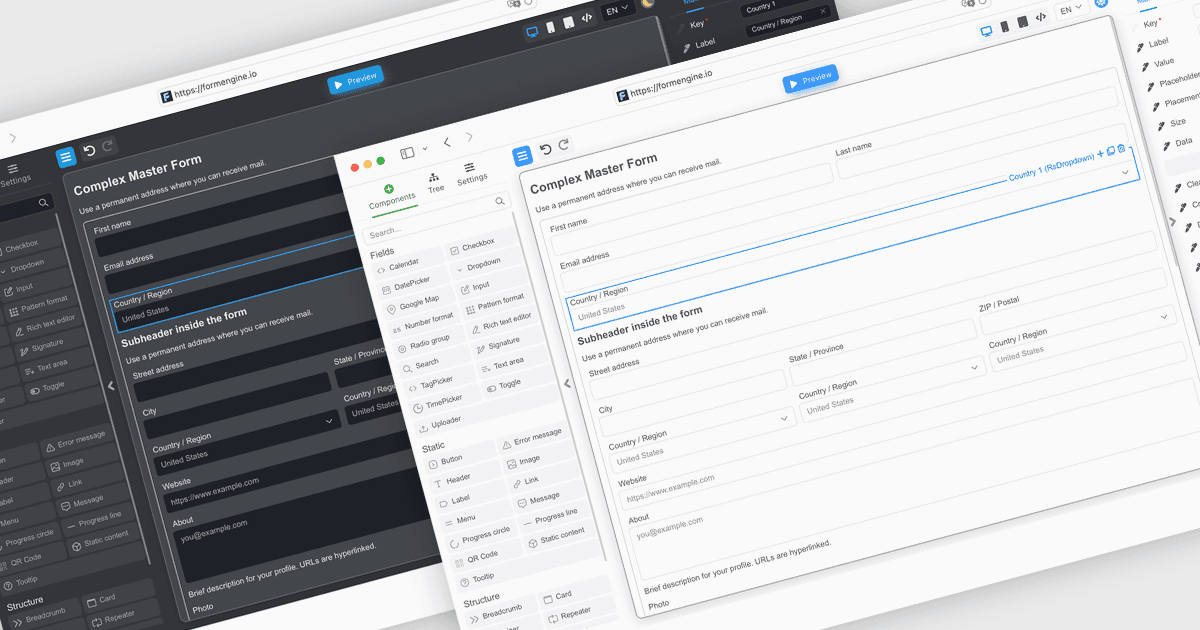Click the plus icon next to Country 1 (RsDropdown)
Screen dimensions: 1200x630
1101,154
